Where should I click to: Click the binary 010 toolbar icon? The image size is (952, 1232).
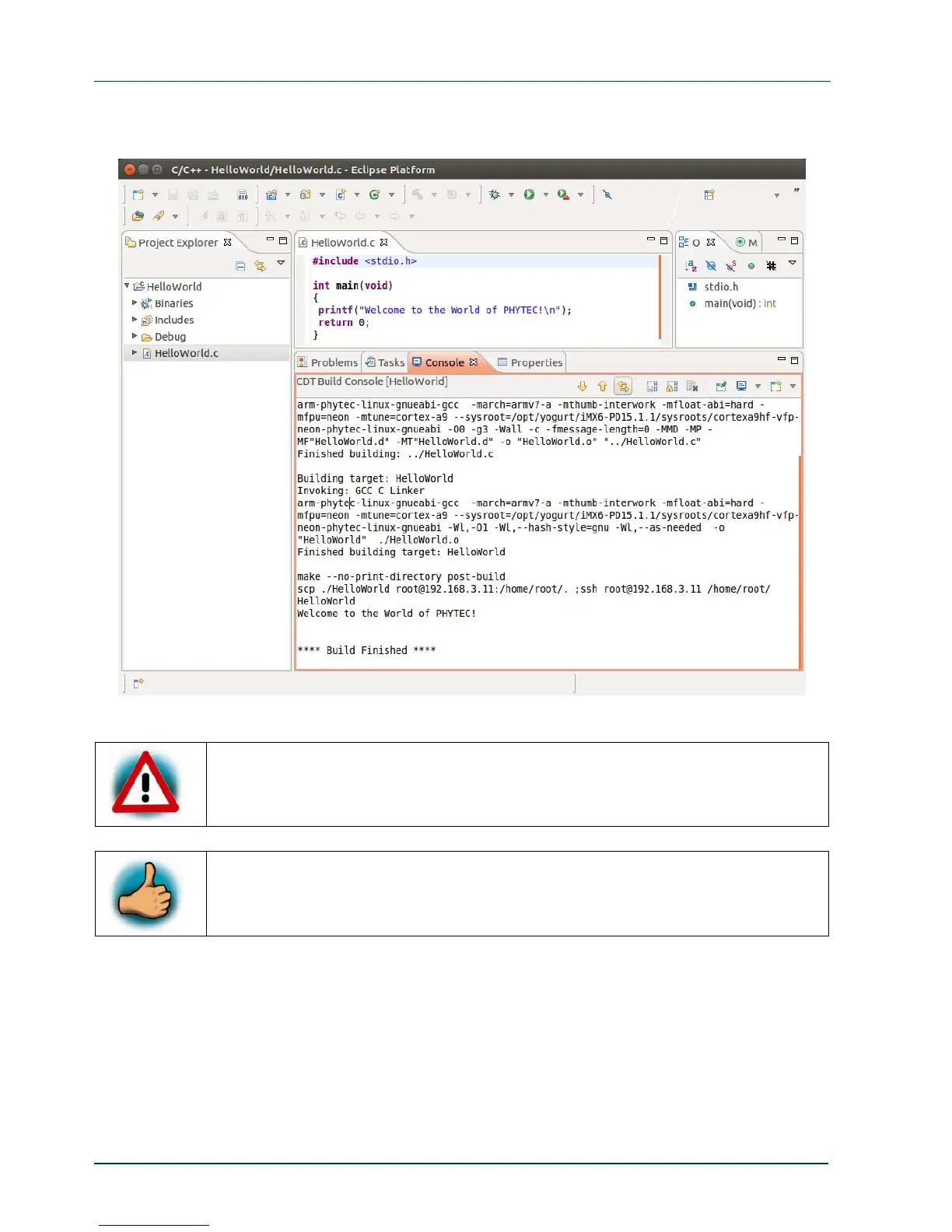[x=243, y=194]
